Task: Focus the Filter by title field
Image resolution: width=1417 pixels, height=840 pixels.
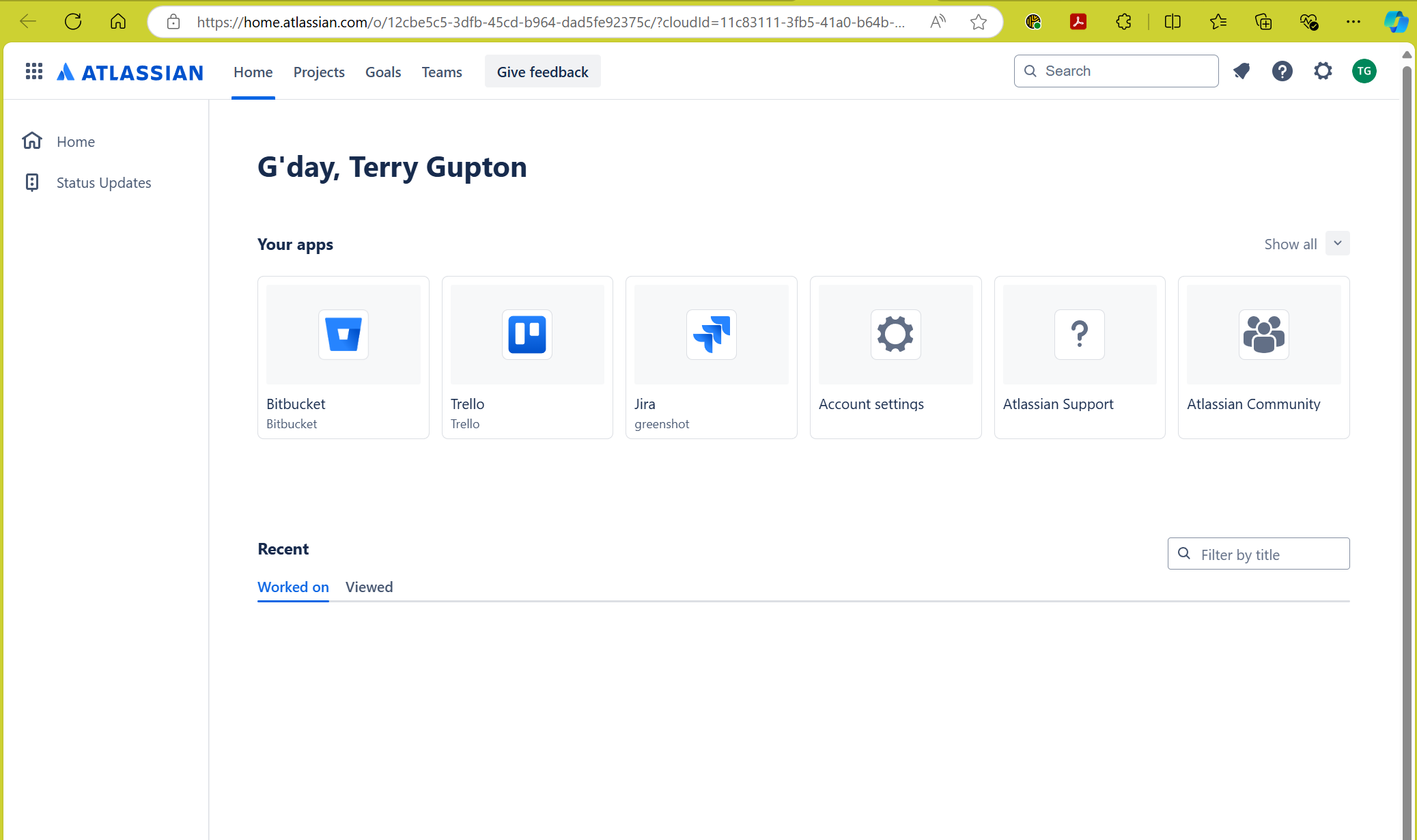Action: 1259,554
